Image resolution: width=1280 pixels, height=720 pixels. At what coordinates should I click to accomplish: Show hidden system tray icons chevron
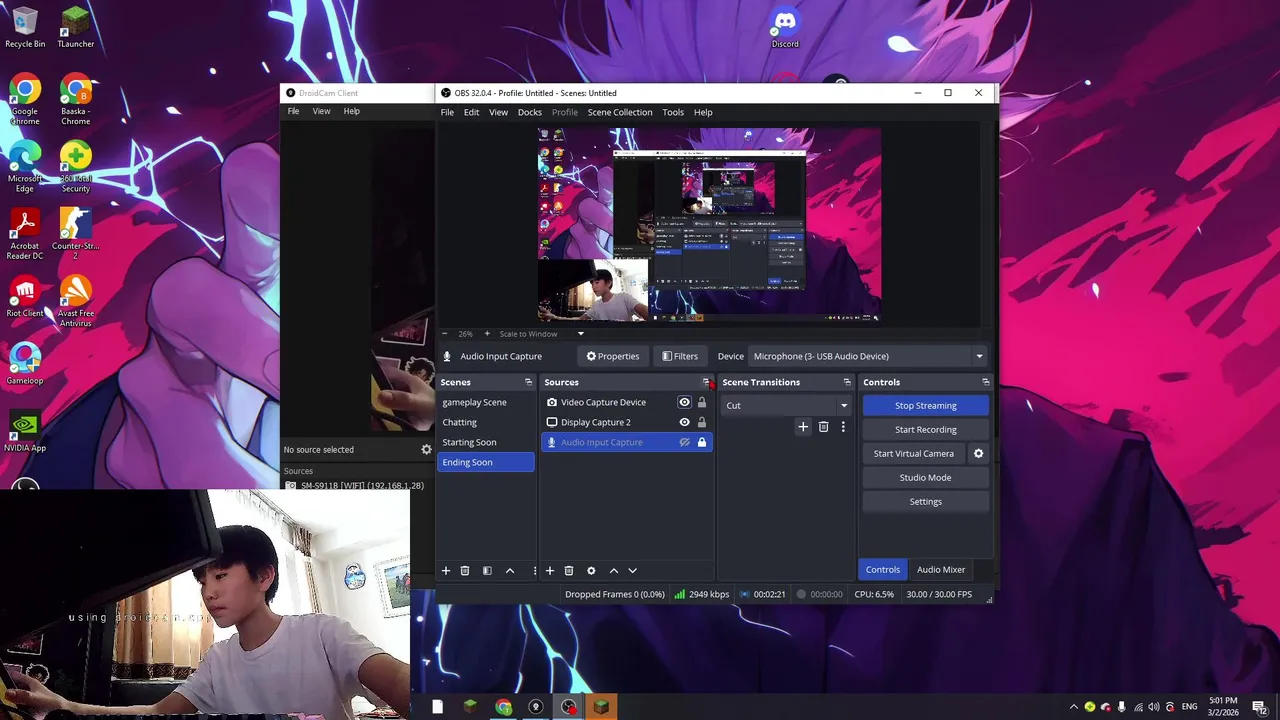(x=1074, y=707)
